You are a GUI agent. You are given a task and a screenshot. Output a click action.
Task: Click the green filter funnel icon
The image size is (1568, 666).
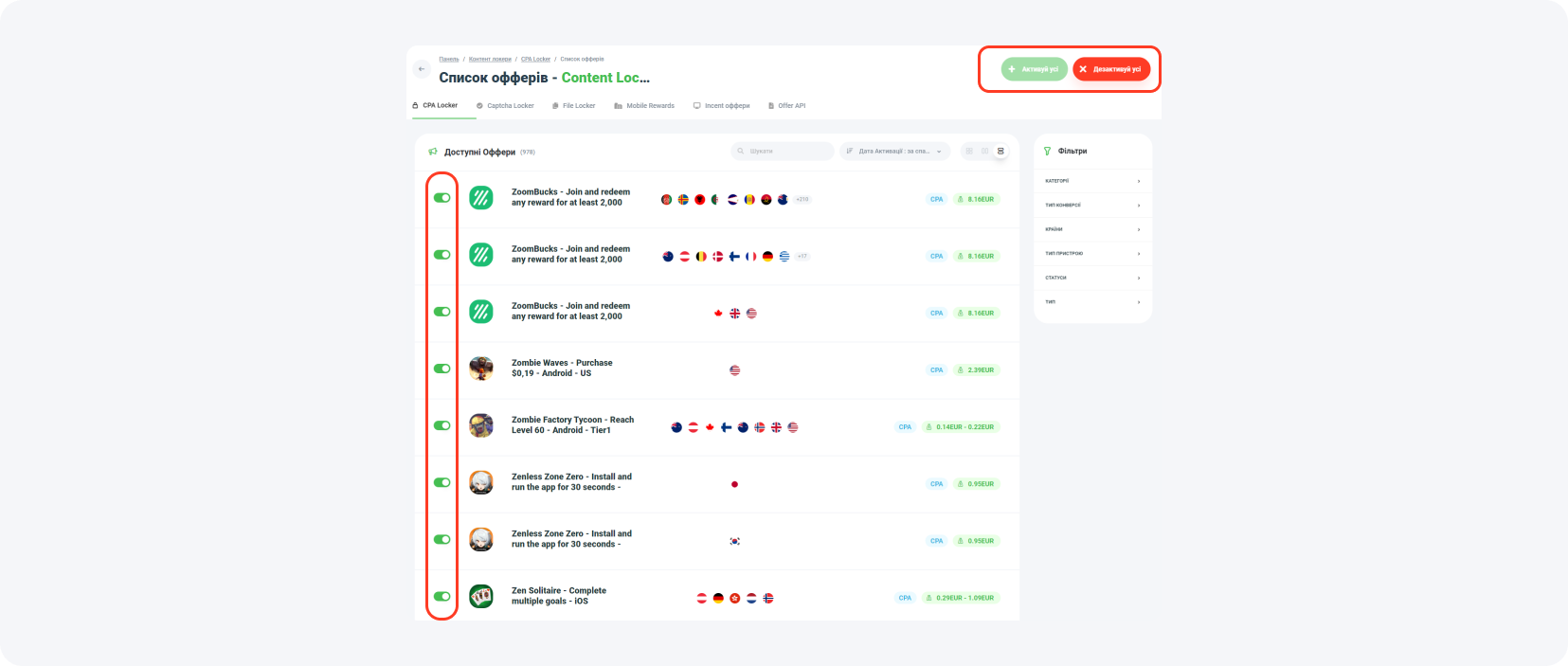[x=1047, y=152]
